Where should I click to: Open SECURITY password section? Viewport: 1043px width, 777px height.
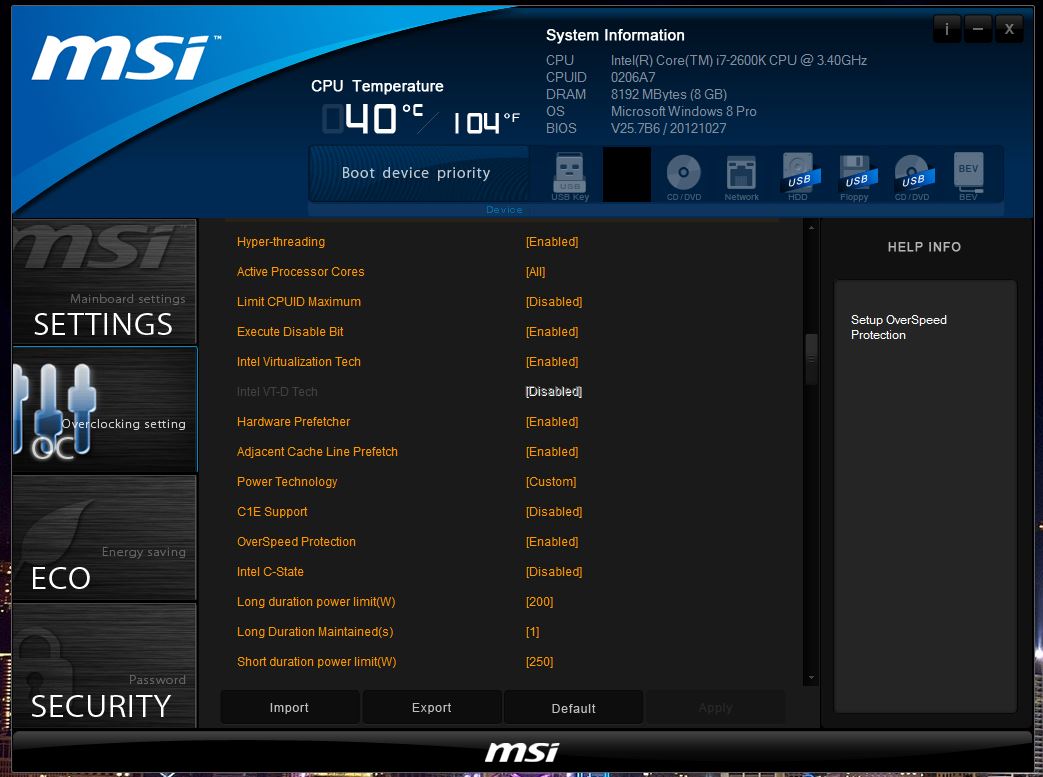tap(104, 665)
